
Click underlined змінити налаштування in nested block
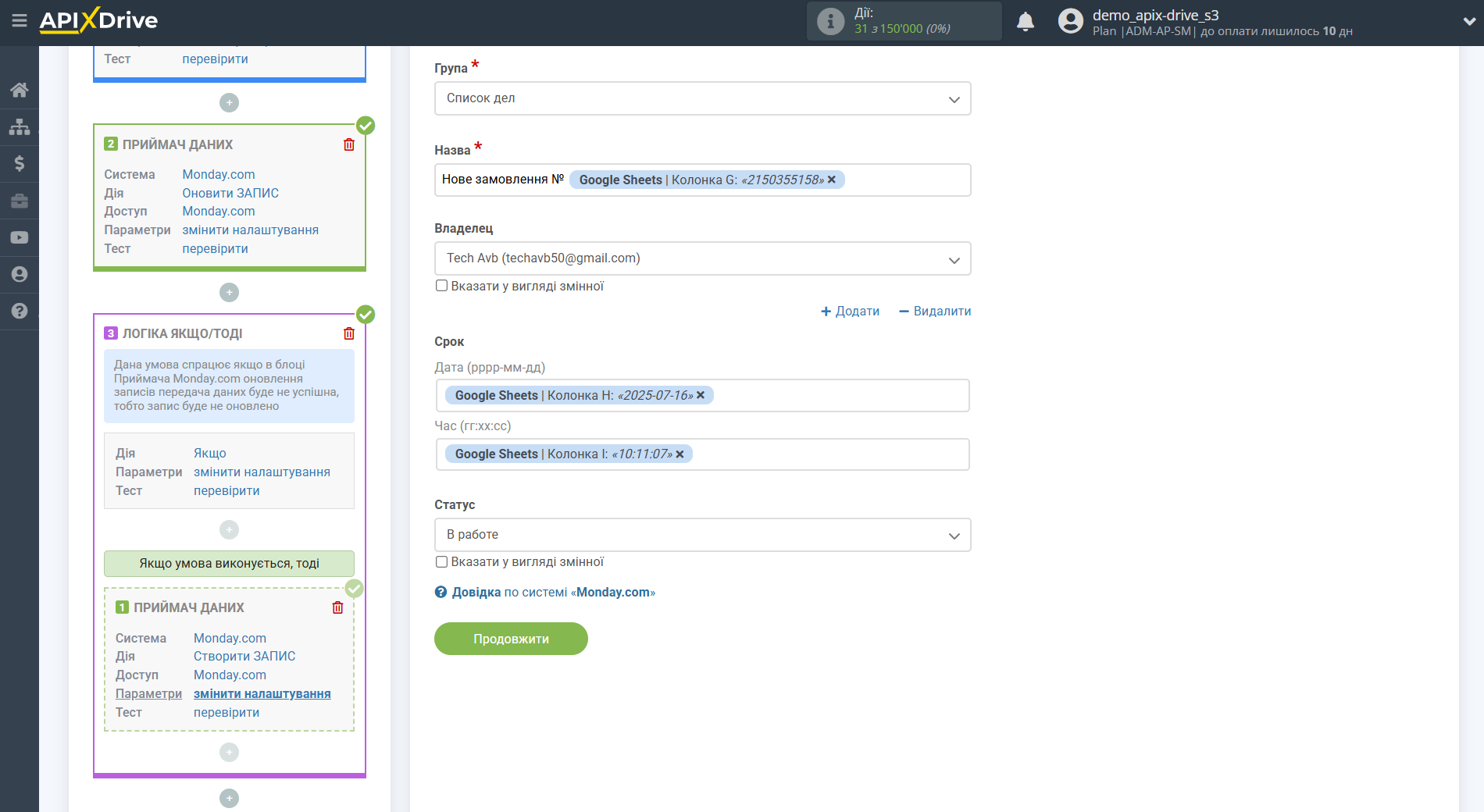pyautogui.click(x=262, y=693)
